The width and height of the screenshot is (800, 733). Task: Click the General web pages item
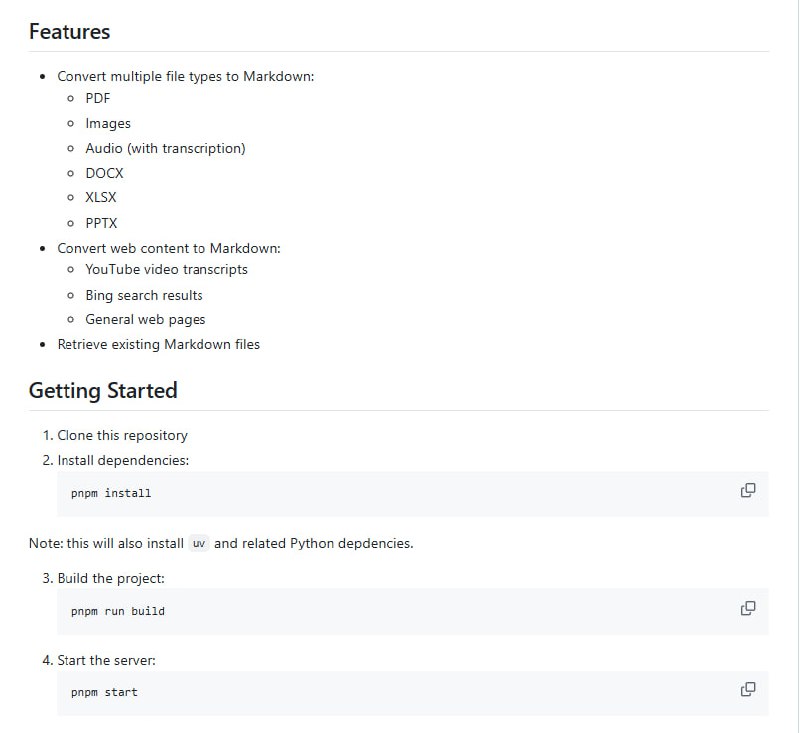pos(145,319)
